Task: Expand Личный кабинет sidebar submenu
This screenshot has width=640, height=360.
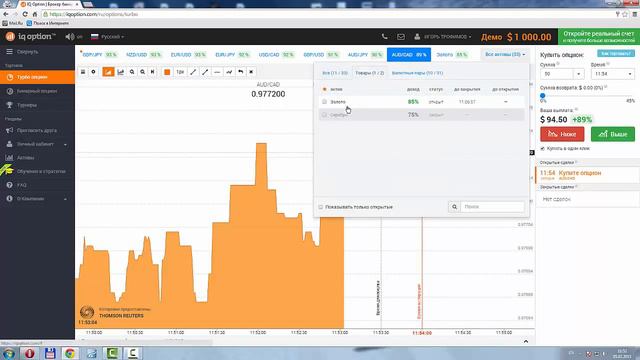Action: pos(37,144)
